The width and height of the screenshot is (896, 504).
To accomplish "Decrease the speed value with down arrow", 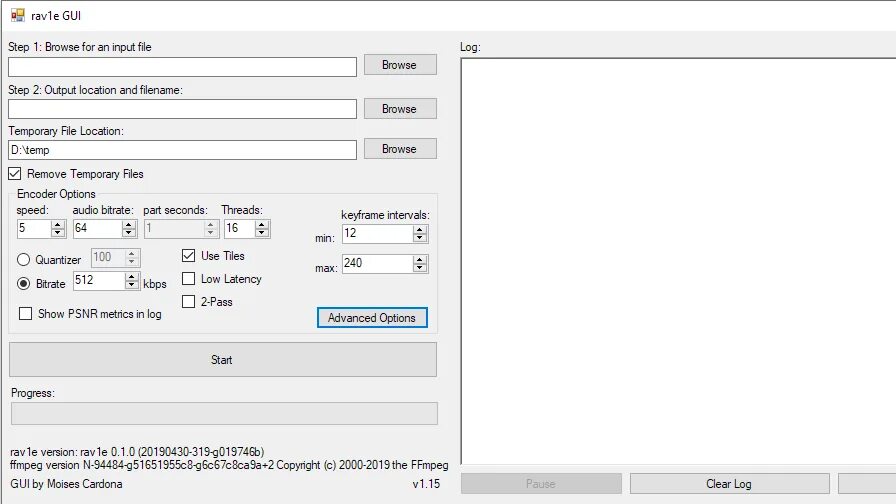I will (x=57, y=233).
